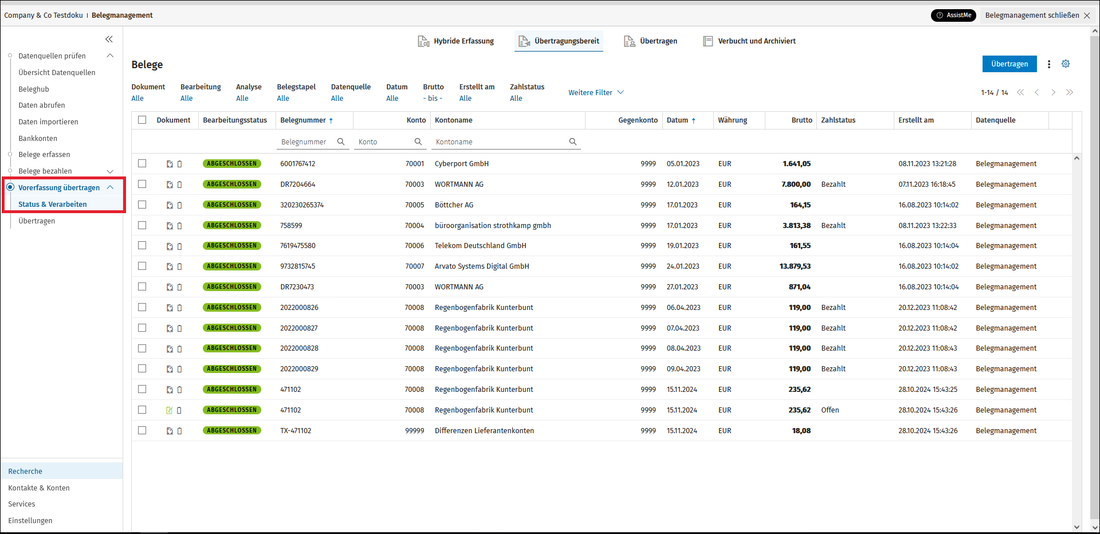
Task: Collapse the Datenquellen prüfen section
Action: click(110, 55)
